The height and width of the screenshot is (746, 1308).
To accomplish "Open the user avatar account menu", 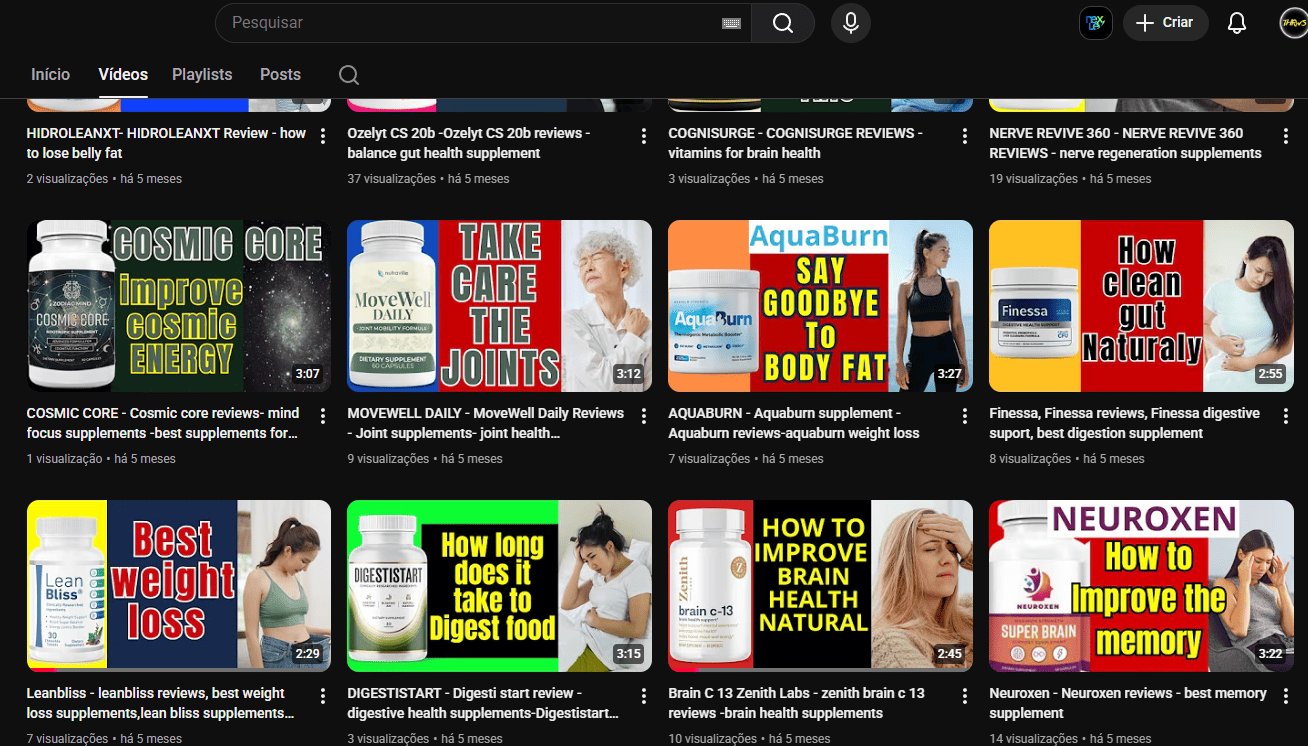I will (x=1293, y=23).
